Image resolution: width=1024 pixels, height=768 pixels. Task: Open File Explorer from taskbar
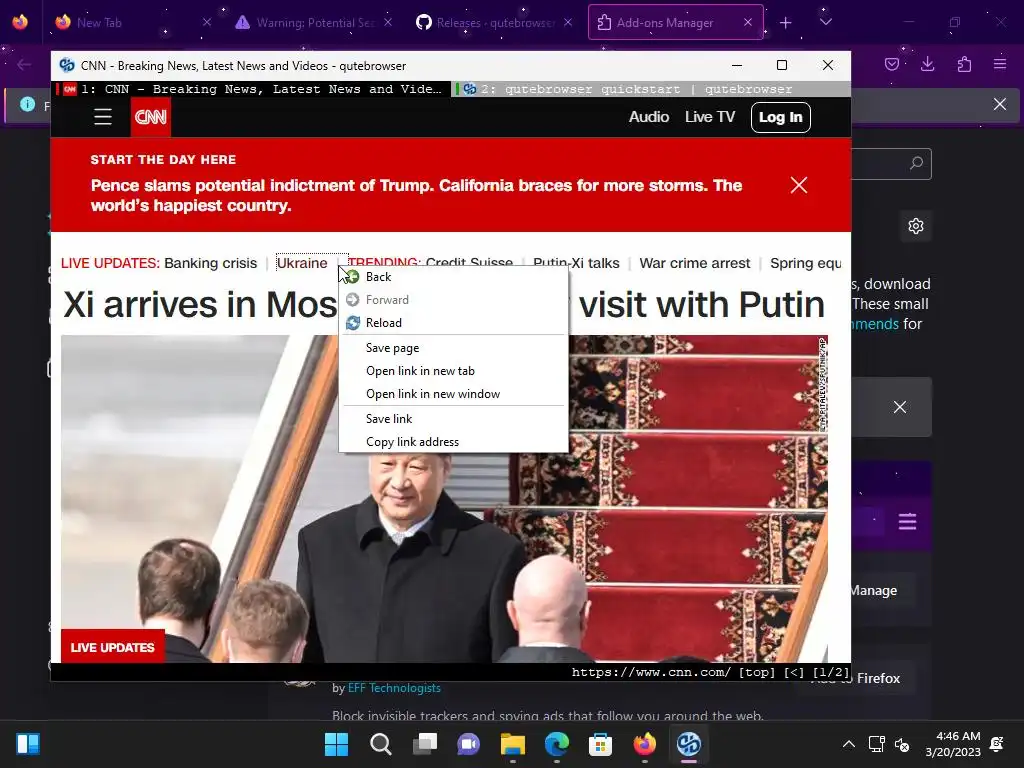[x=513, y=744]
